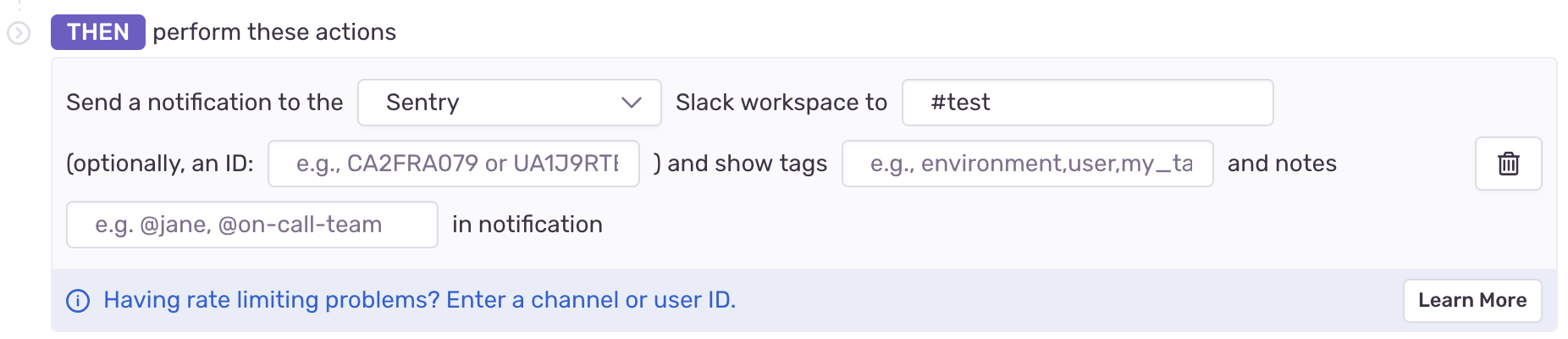Viewport: 1568px width, 339px height.
Task: Delete this Slack notification action
Action: point(1508,164)
